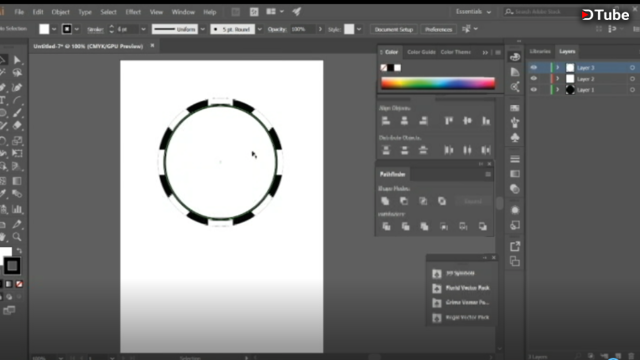Image resolution: width=640 pixels, height=360 pixels.
Task: Click the Divide pathfinder icon
Action: point(386,227)
